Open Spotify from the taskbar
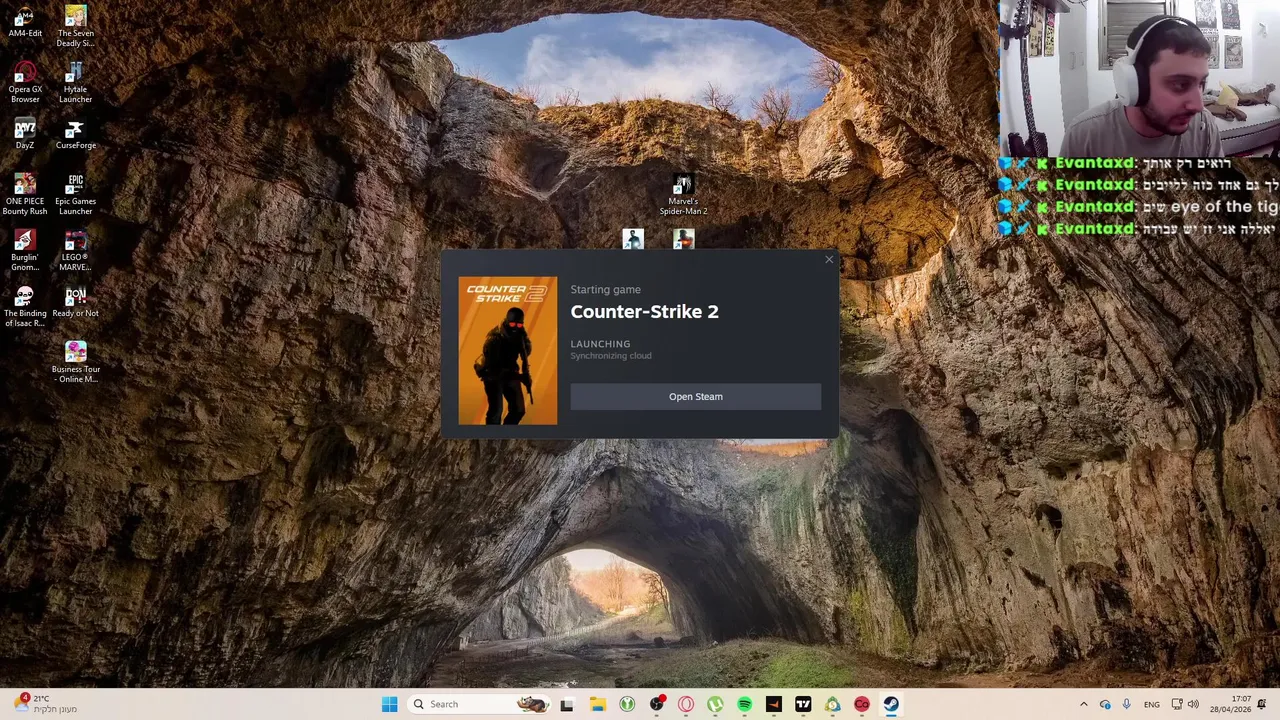The height and width of the screenshot is (720, 1280). click(x=744, y=704)
